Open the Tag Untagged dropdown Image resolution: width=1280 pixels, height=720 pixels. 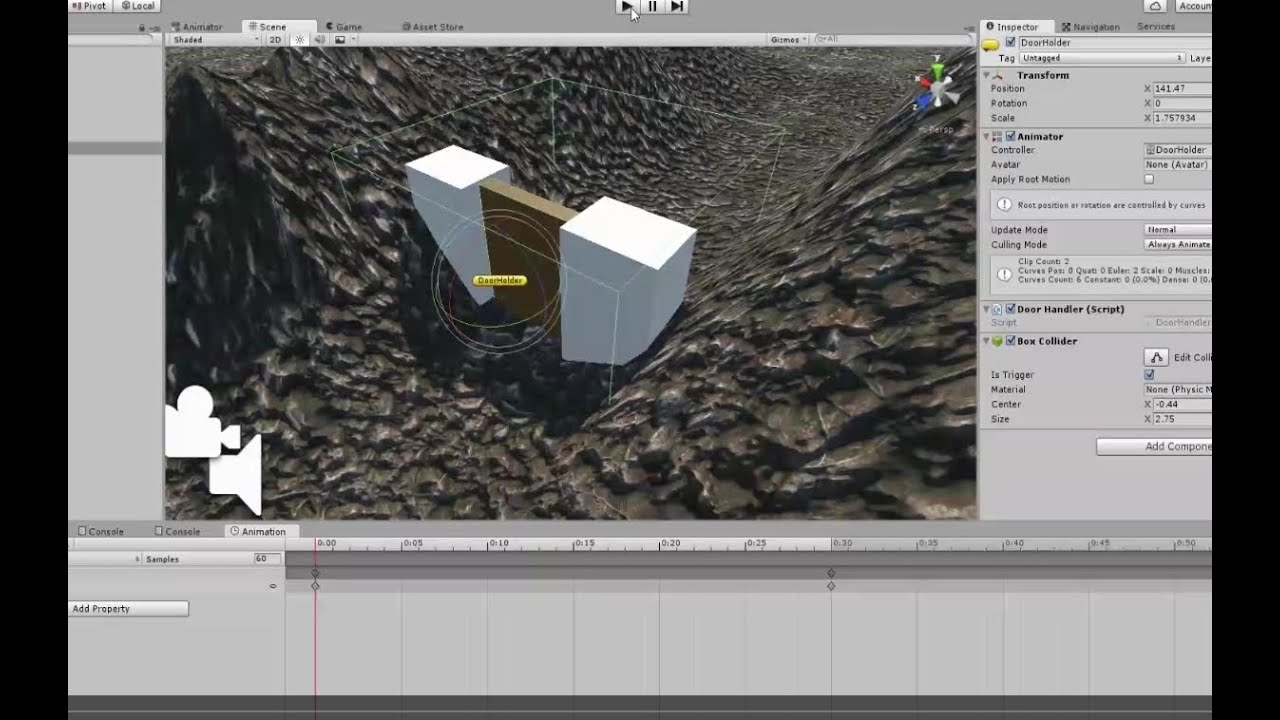click(1102, 58)
